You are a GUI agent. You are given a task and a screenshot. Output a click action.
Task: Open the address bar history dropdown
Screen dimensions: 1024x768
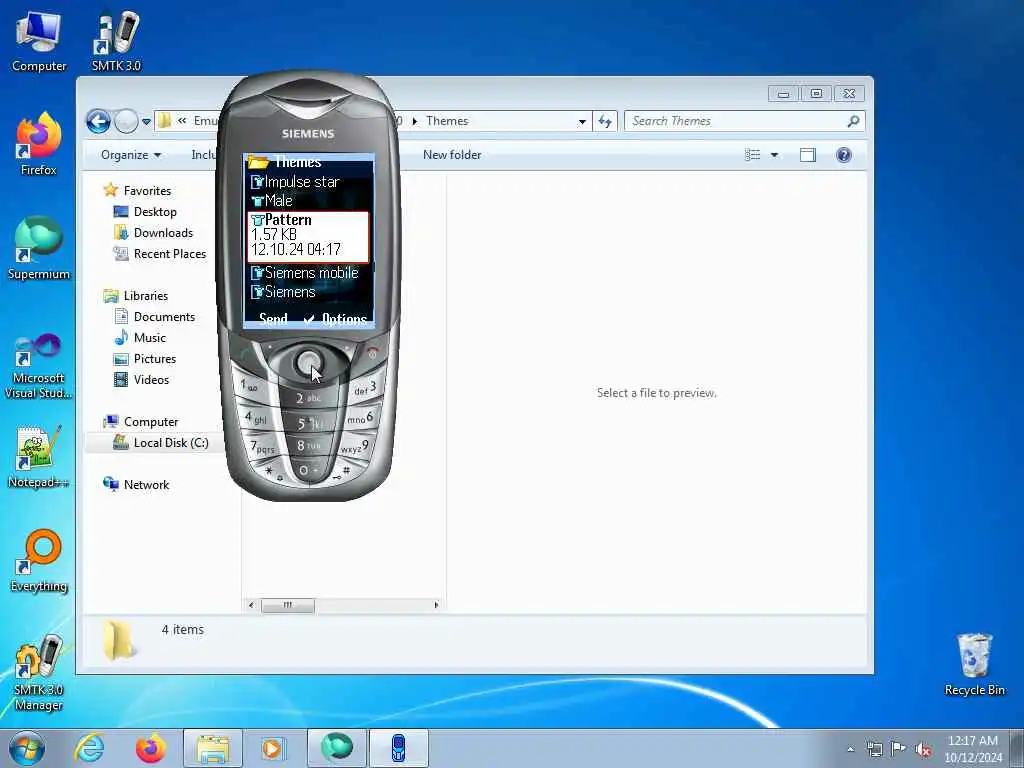[582, 121]
